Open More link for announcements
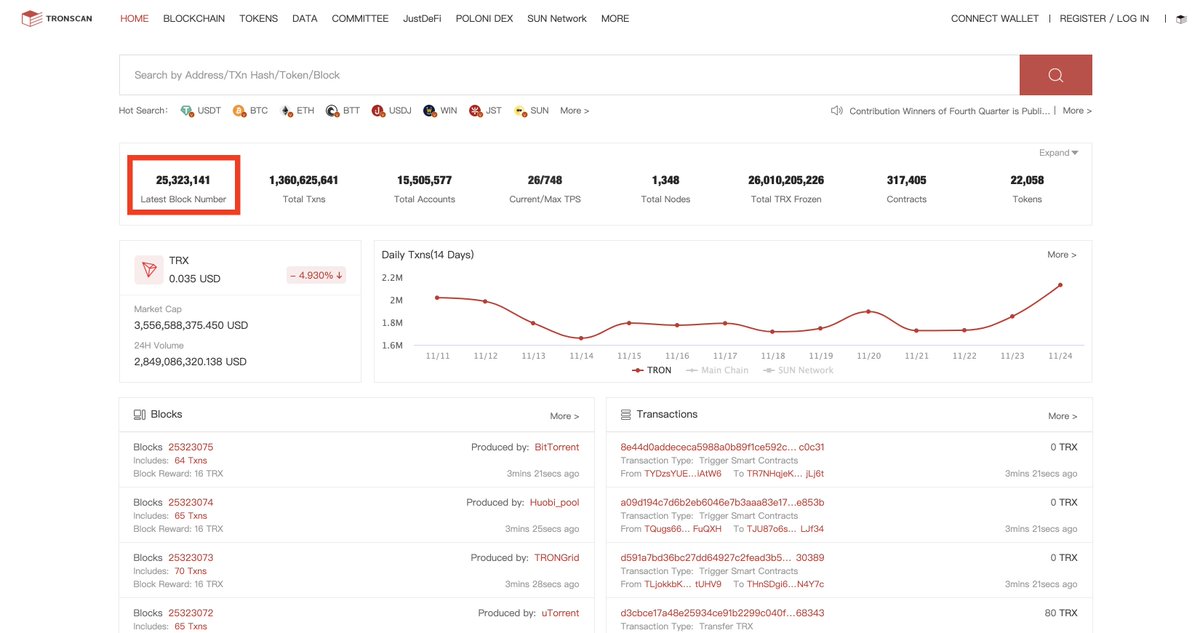 pyautogui.click(x=1077, y=111)
